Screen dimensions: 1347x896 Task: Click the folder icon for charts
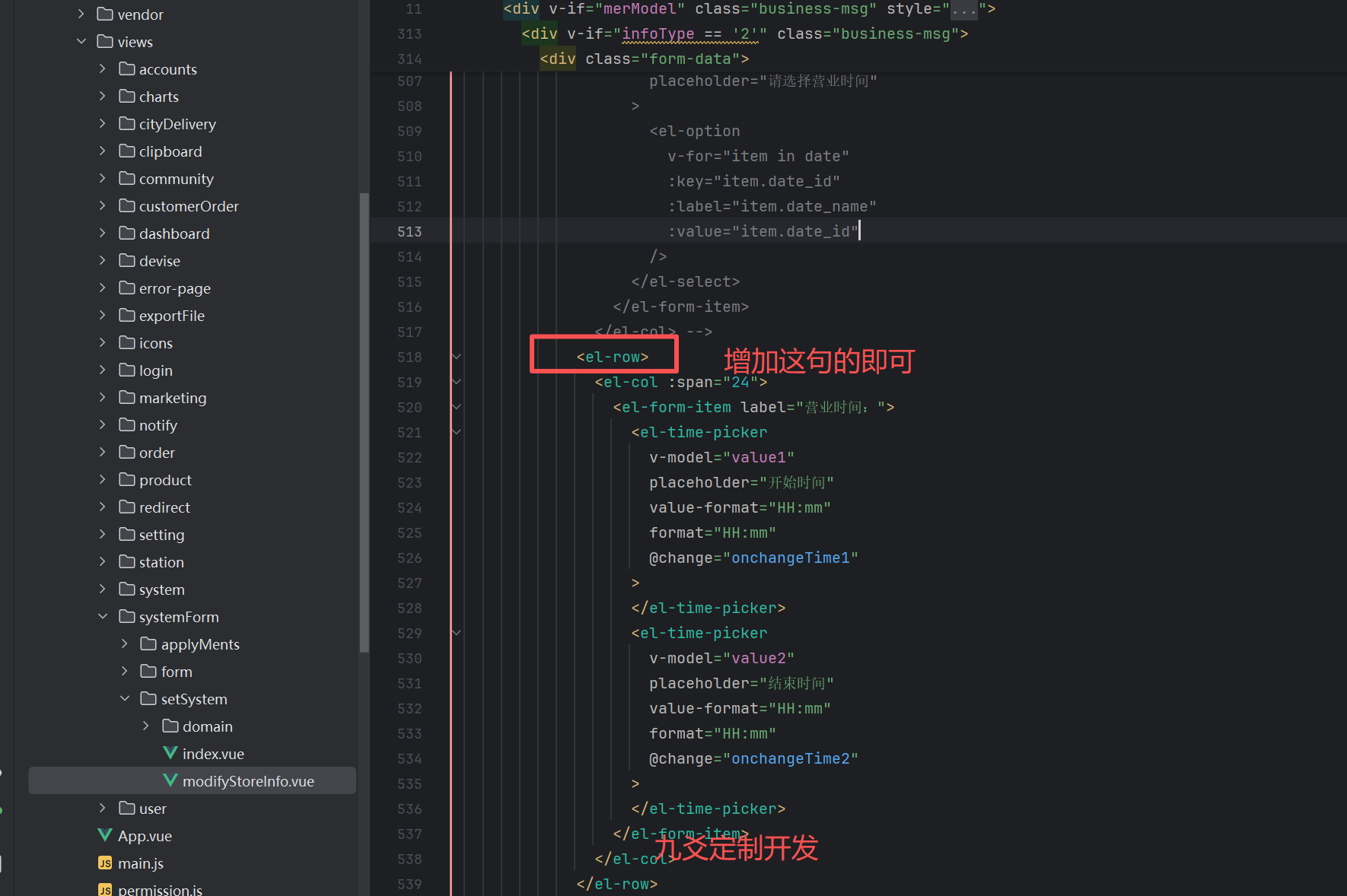tap(127, 96)
